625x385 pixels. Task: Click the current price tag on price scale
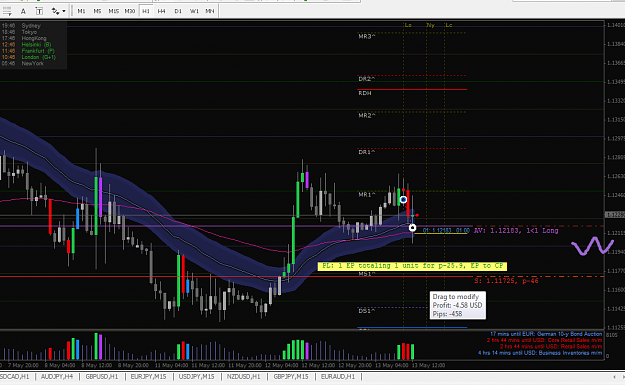click(615, 215)
